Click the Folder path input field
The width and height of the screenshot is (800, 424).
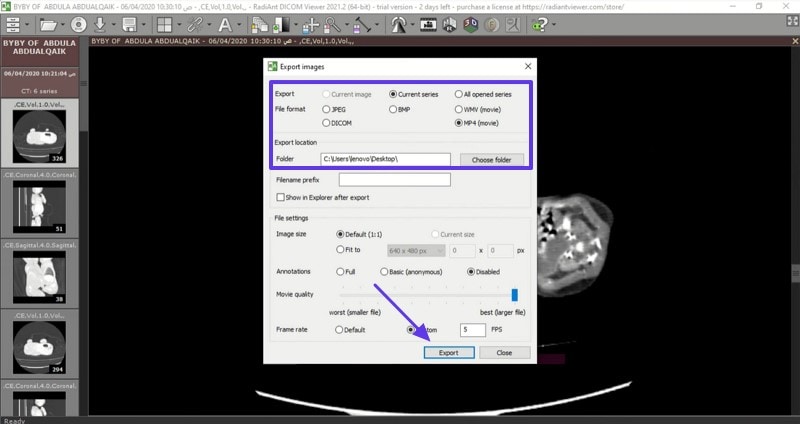coord(385,159)
